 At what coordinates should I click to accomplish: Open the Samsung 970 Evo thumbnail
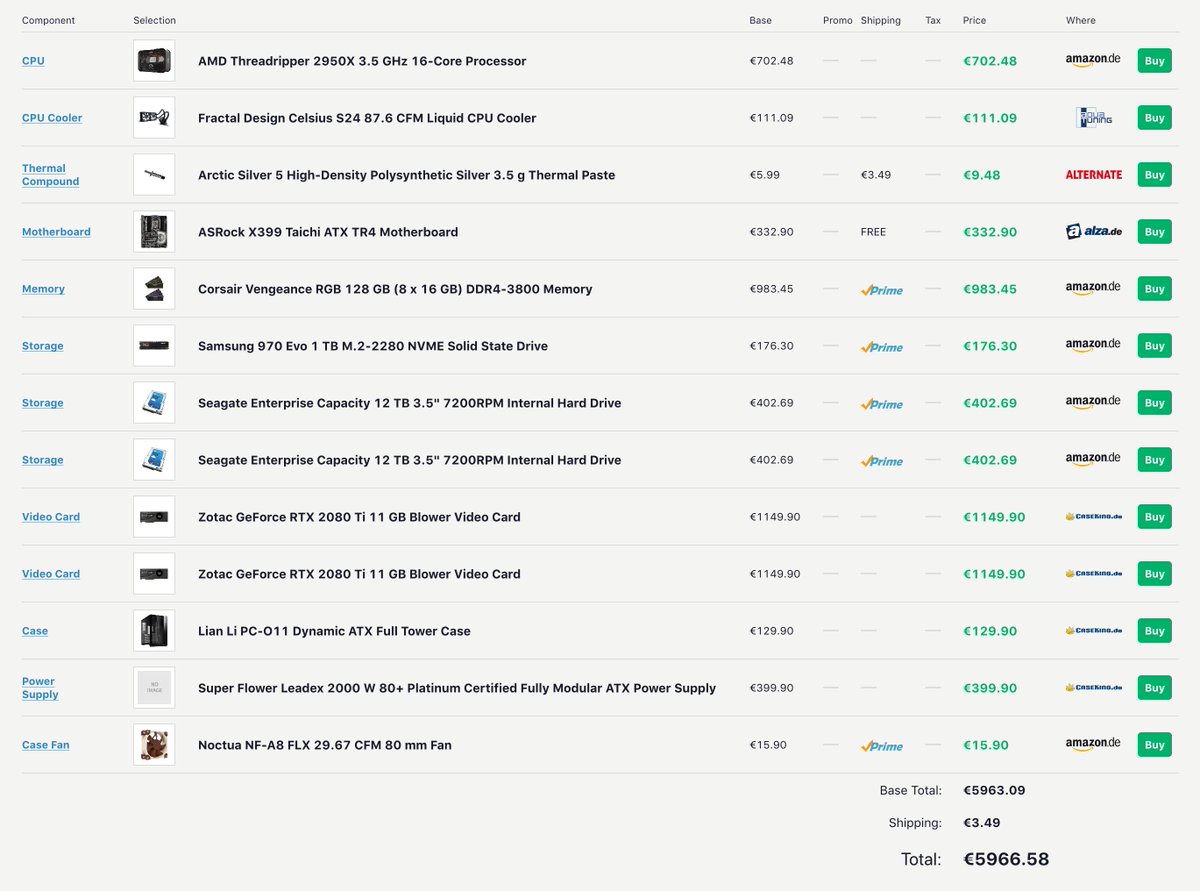click(154, 346)
